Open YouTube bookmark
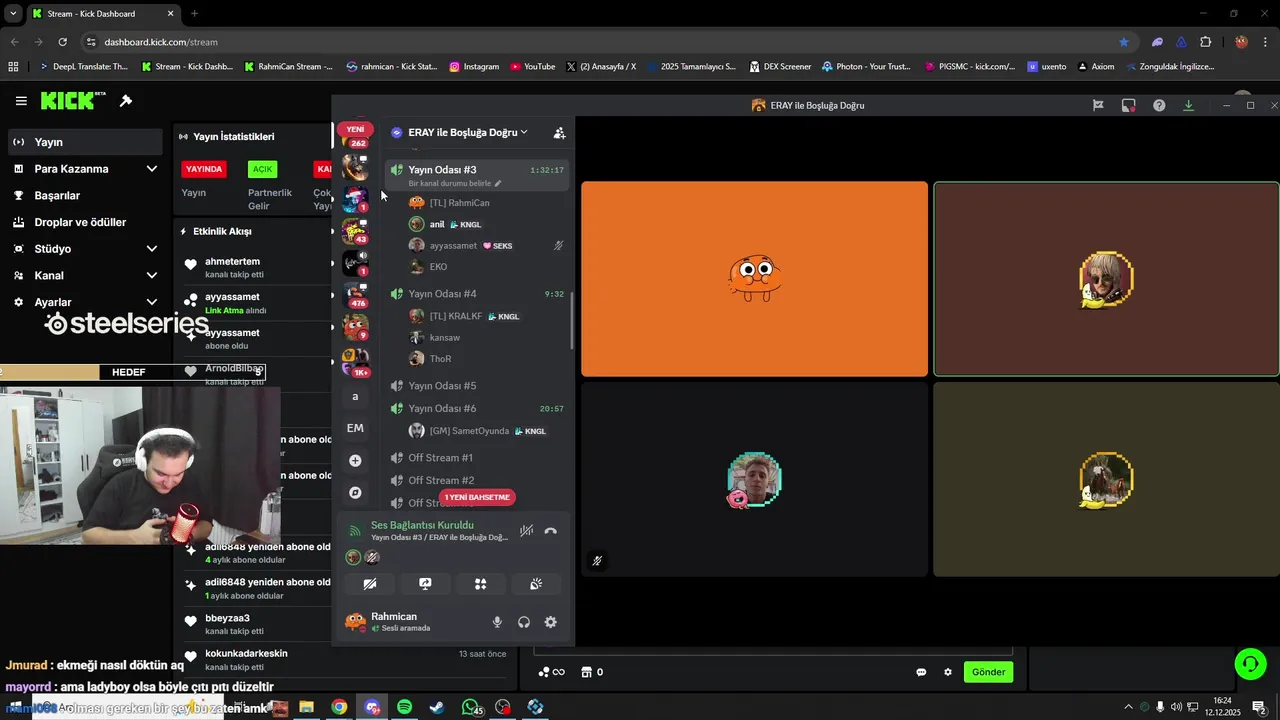 (x=532, y=67)
